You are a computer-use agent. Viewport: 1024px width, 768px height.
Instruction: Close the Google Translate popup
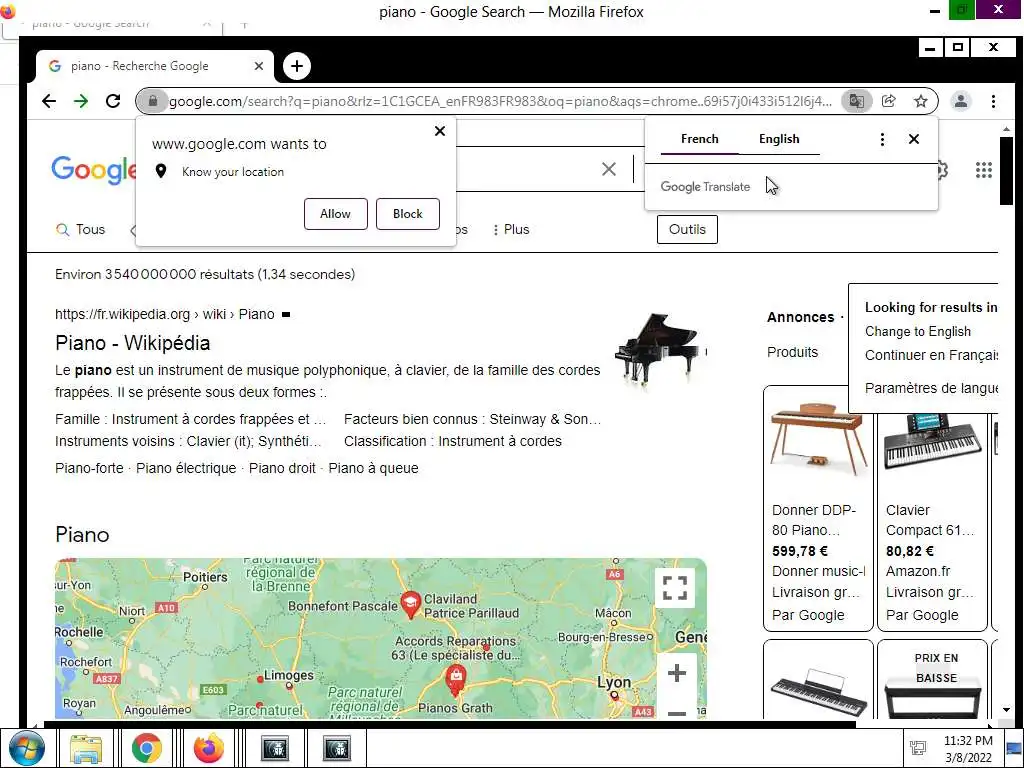[914, 139]
